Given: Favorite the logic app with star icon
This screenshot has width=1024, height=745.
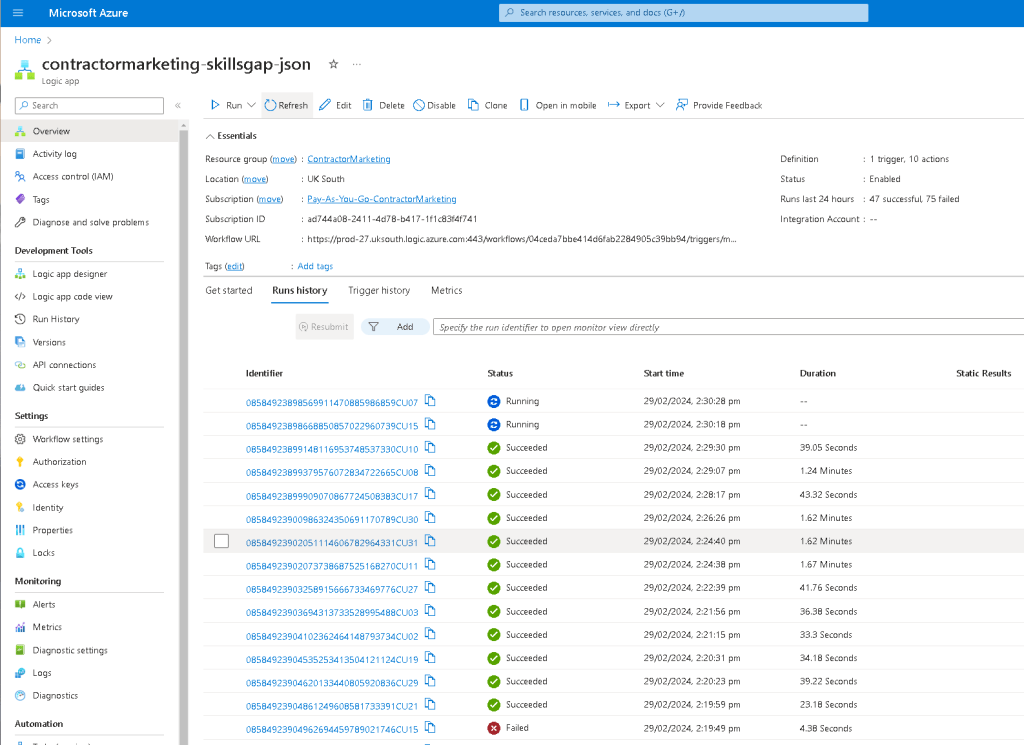Looking at the screenshot, I should [x=333, y=64].
